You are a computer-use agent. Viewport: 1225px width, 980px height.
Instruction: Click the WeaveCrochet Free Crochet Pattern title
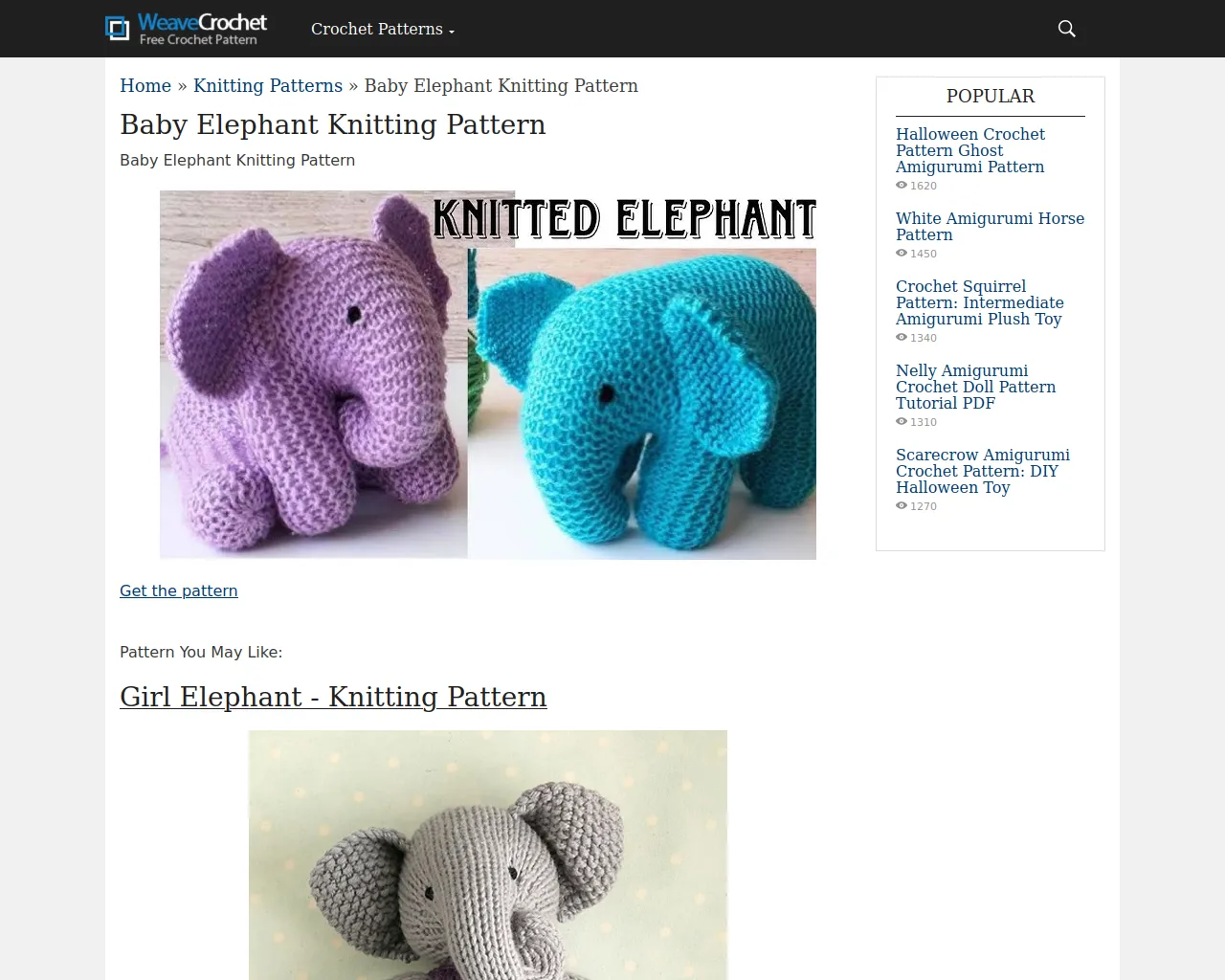(x=202, y=29)
